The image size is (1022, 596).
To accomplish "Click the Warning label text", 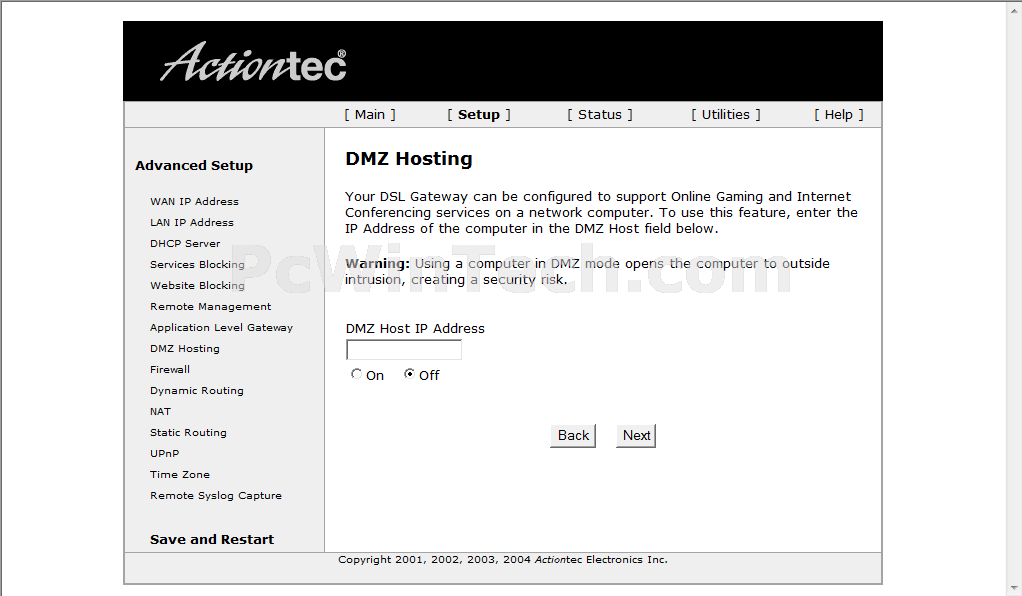I will pos(377,263).
